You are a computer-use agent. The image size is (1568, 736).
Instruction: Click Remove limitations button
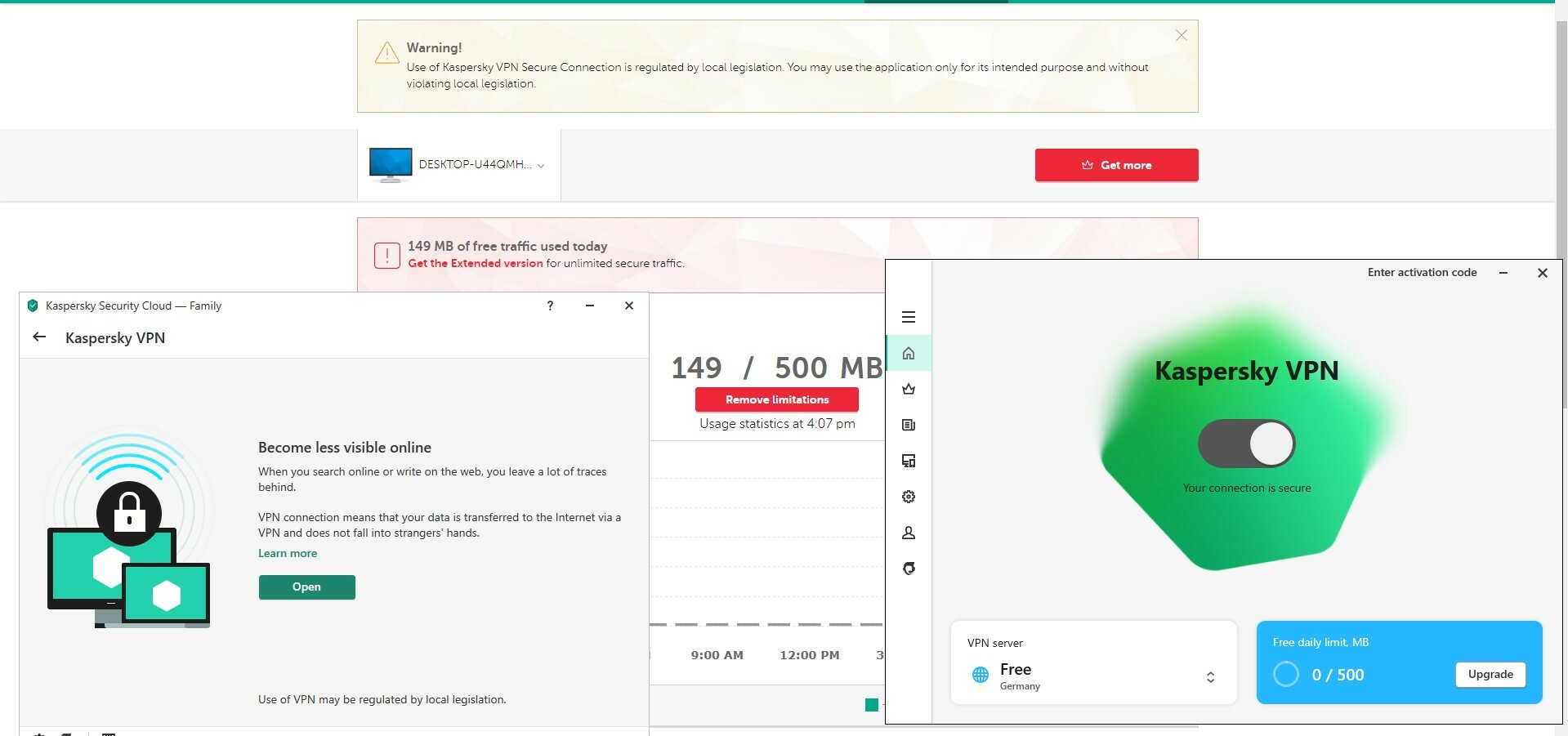point(777,399)
